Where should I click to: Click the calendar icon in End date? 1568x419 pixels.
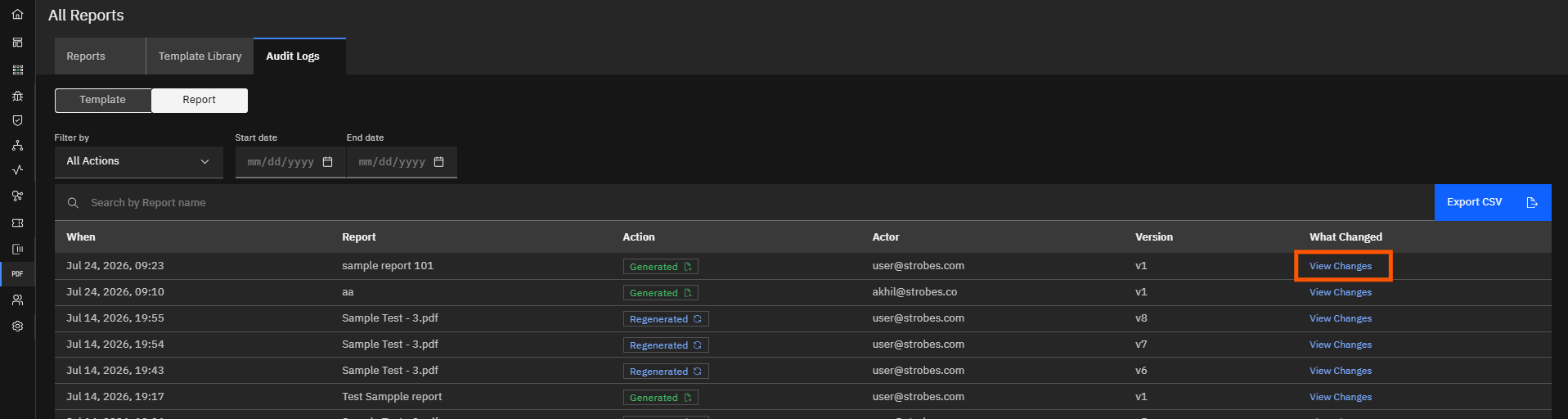click(x=439, y=162)
